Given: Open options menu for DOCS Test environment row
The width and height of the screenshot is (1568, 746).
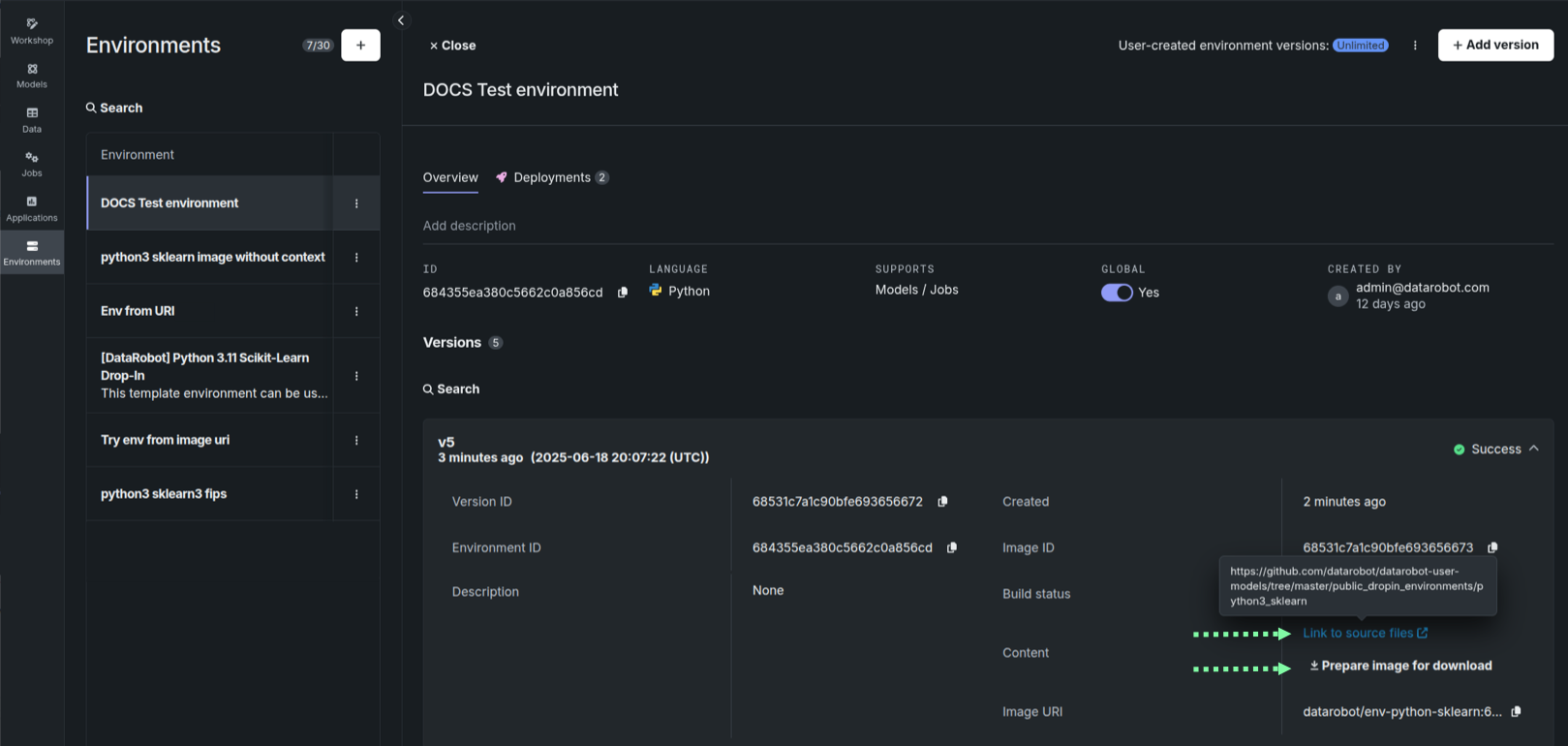Looking at the screenshot, I should [x=356, y=203].
